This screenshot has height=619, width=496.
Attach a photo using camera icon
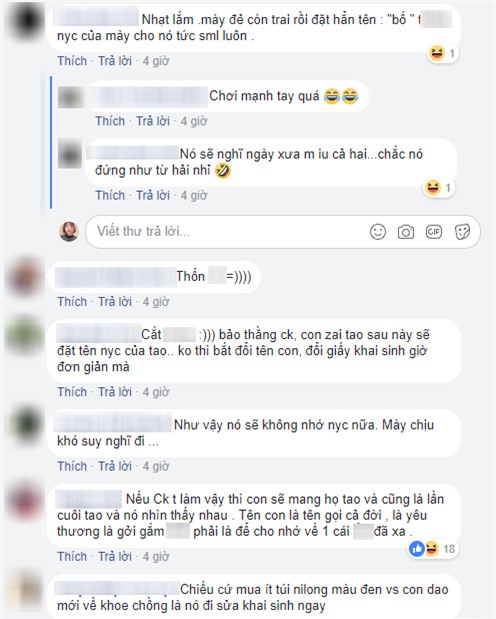(x=406, y=232)
